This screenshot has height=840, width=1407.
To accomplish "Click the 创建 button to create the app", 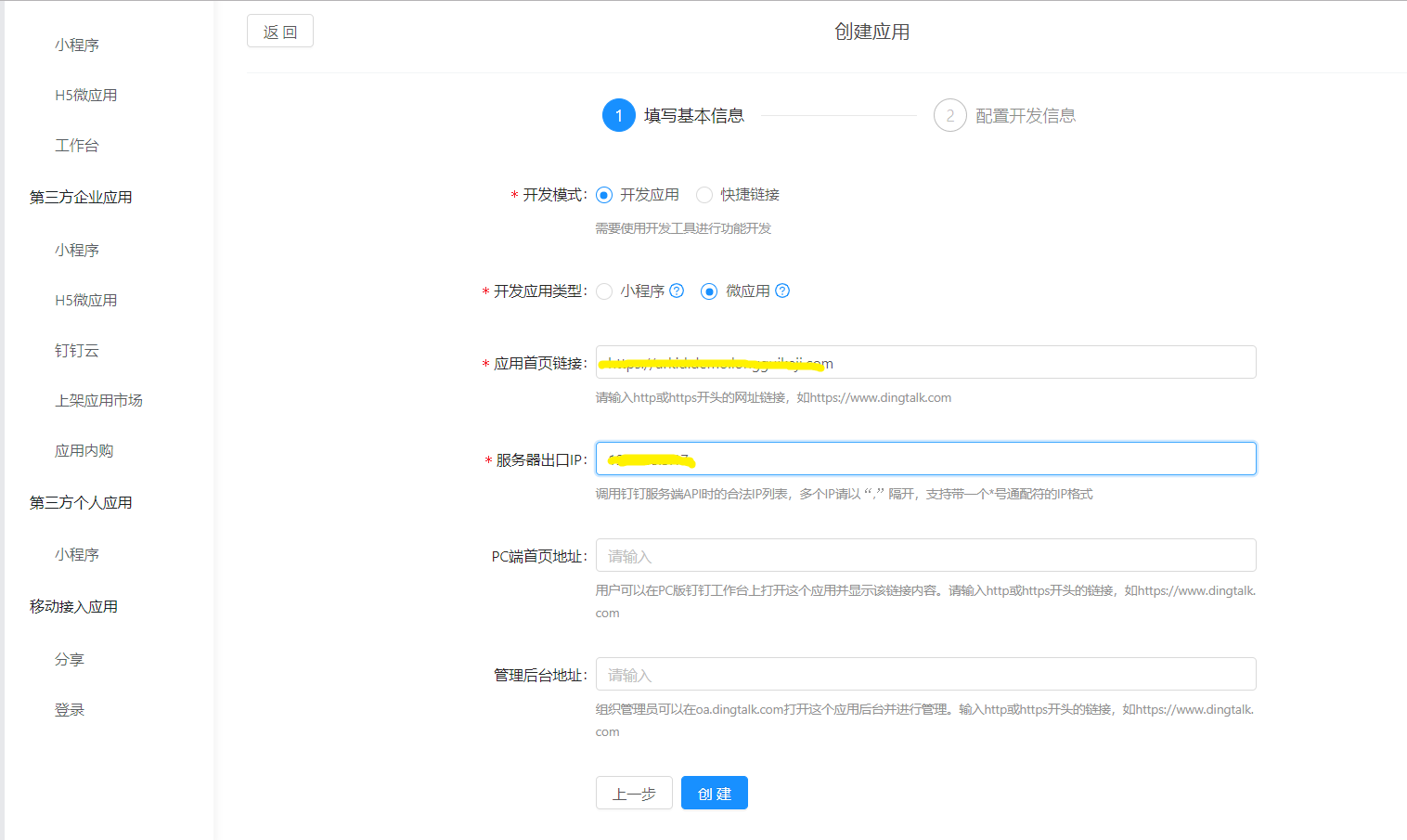I will coord(714,792).
